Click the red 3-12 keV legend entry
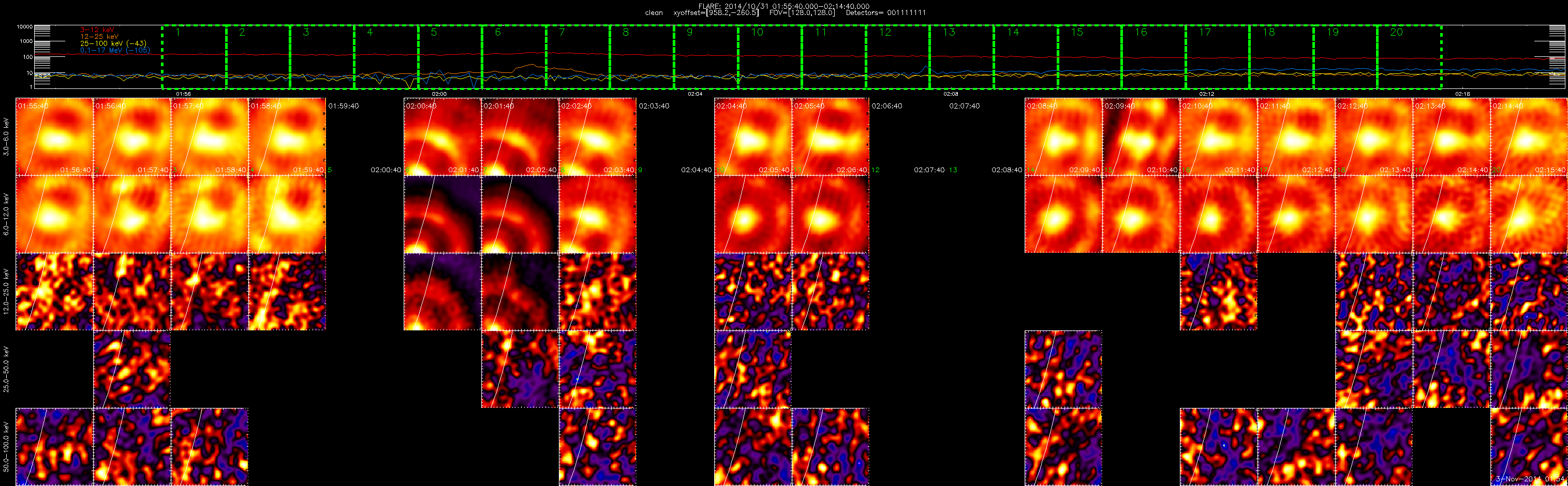The image size is (1568, 486). pos(97,29)
